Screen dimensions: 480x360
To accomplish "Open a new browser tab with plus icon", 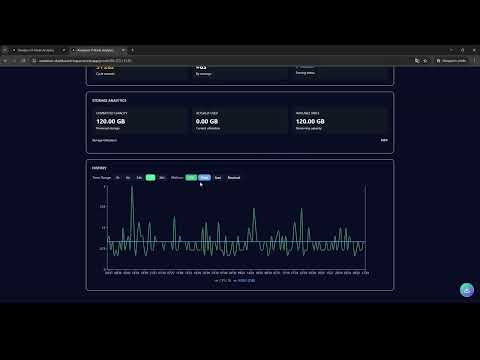I will point(132,50).
